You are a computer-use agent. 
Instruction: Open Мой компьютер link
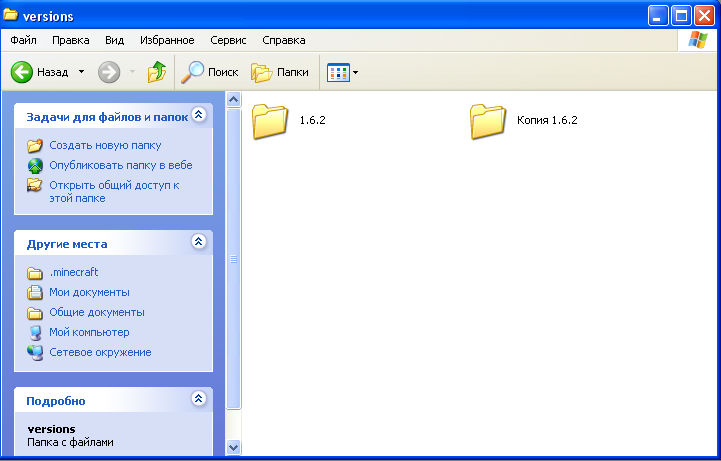coord(89,332)
